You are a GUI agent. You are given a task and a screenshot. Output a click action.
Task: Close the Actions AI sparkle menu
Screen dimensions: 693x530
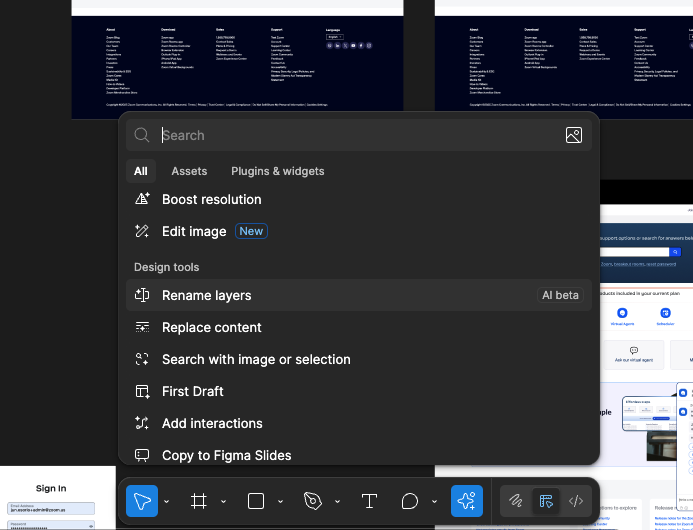pos(466,501)
